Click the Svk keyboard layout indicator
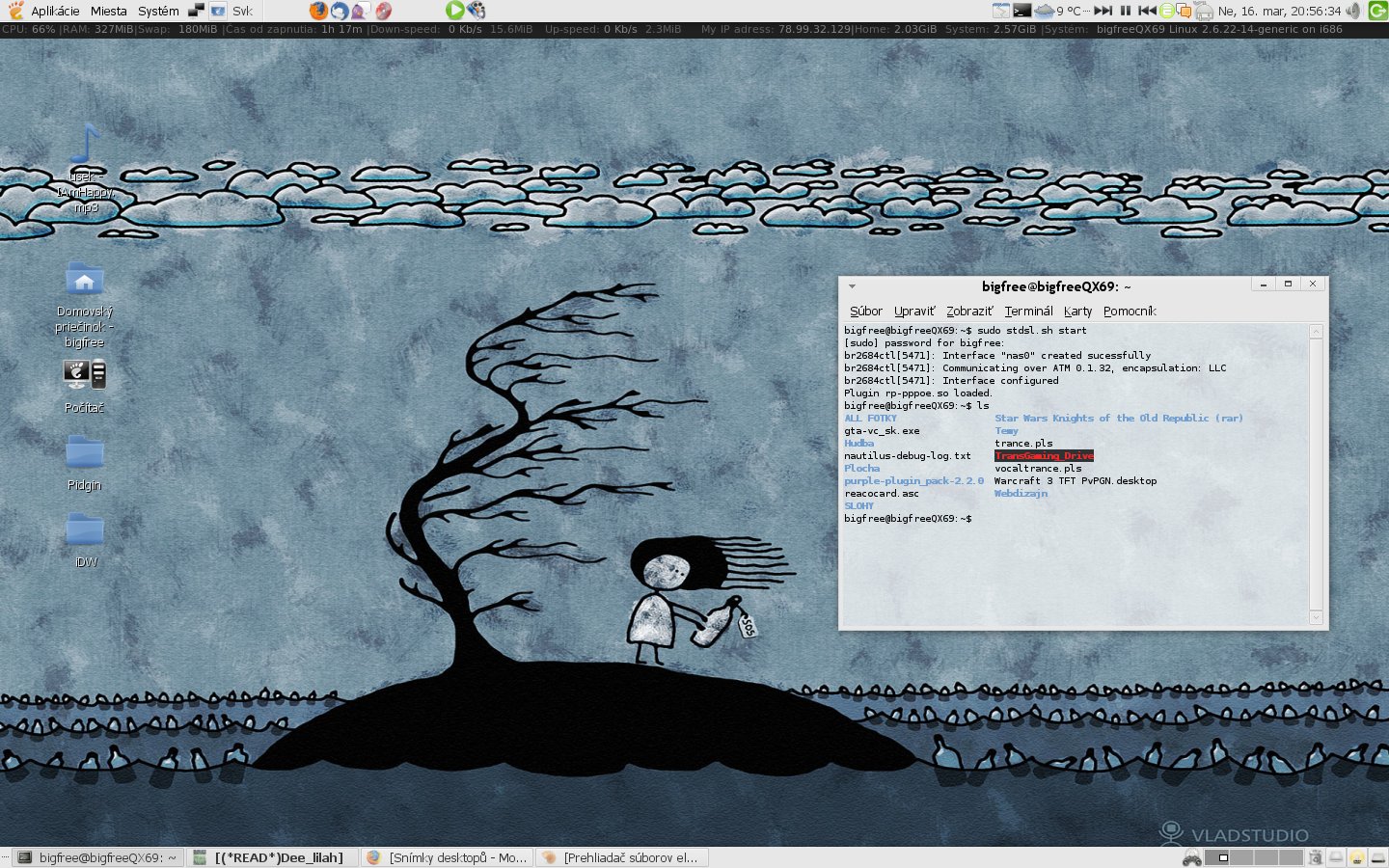 coord(242,11)
